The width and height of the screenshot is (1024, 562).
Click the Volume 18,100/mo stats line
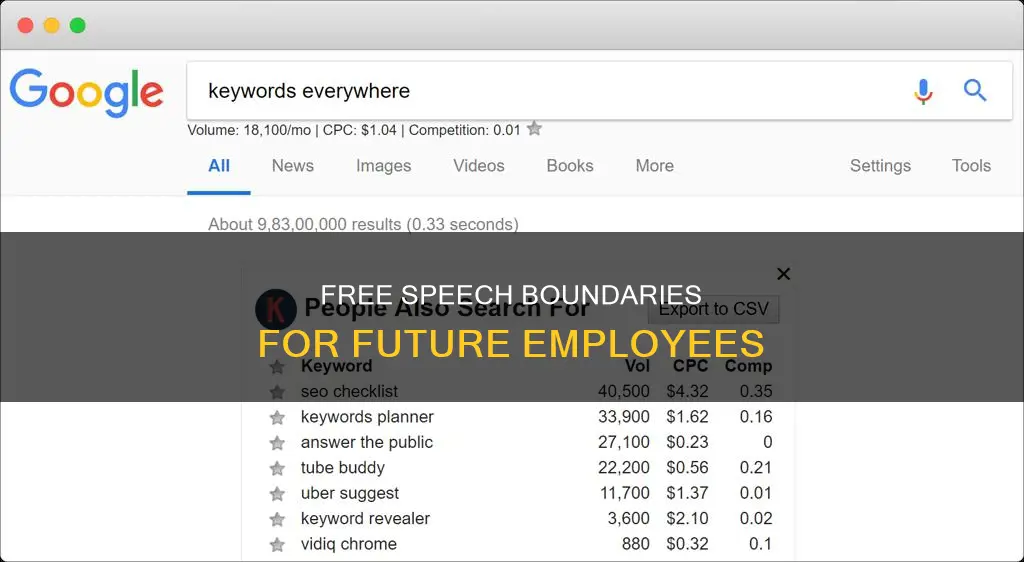[x=354, y=130]
